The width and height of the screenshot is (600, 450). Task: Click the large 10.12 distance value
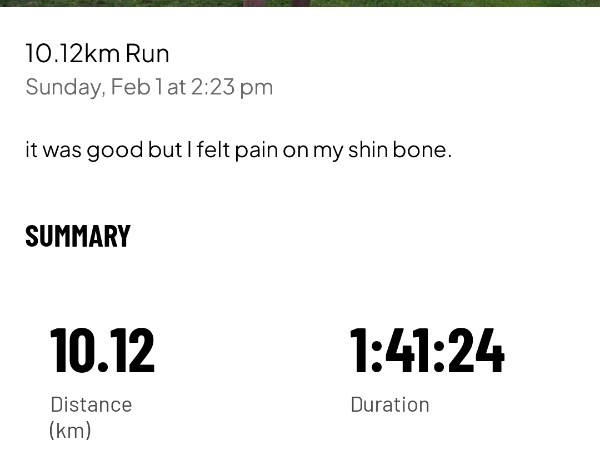(103, 350)
